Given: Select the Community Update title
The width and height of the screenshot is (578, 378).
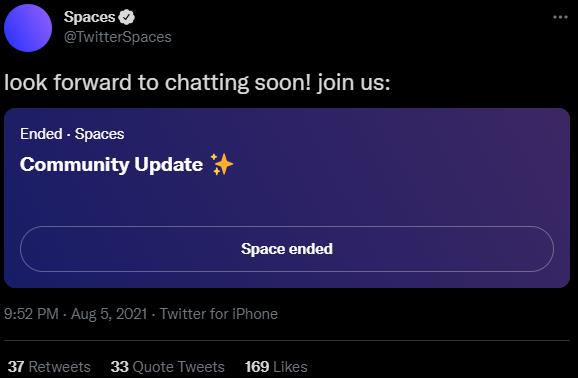Looking at the screenshot, I should (111, 164).
